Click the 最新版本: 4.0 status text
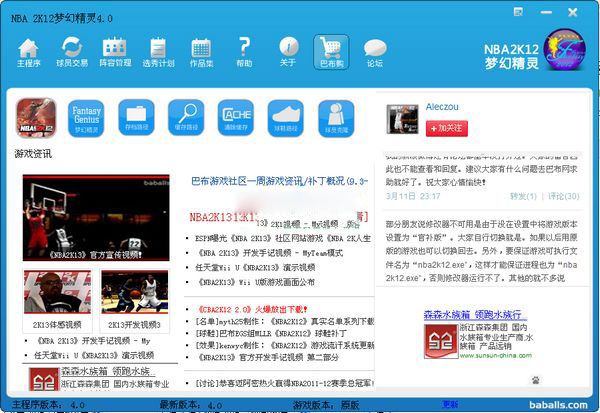Viewport: 600px width, 413px height. tap(191, 405)
